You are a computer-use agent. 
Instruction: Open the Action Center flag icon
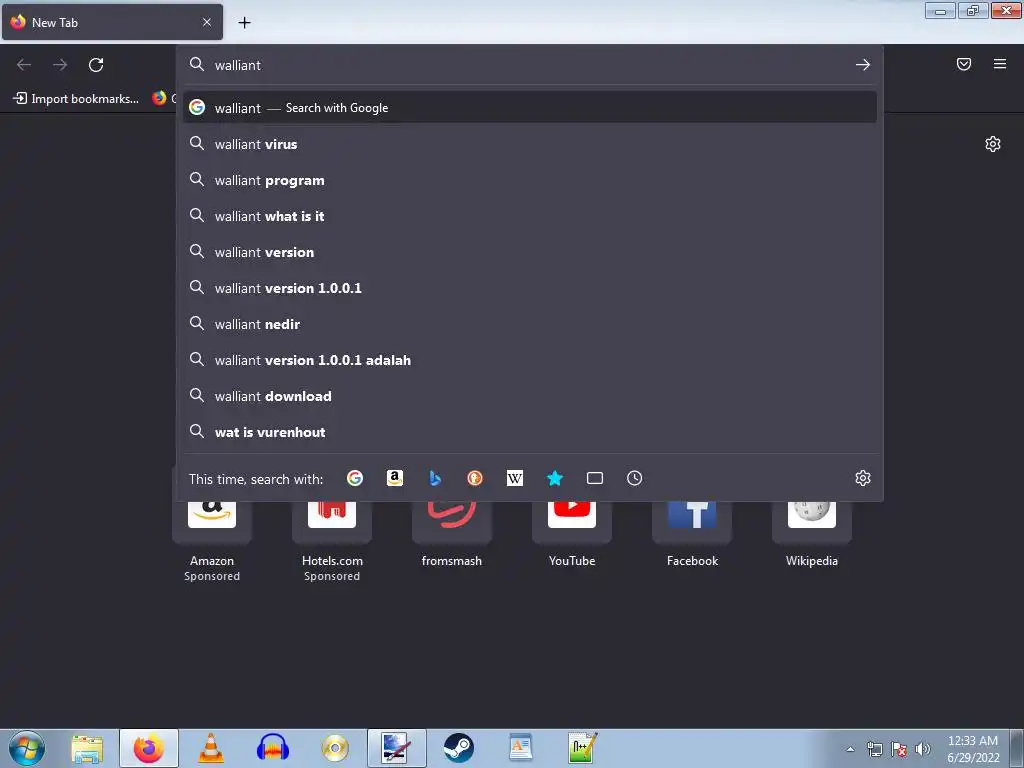(x=899, y=749)
